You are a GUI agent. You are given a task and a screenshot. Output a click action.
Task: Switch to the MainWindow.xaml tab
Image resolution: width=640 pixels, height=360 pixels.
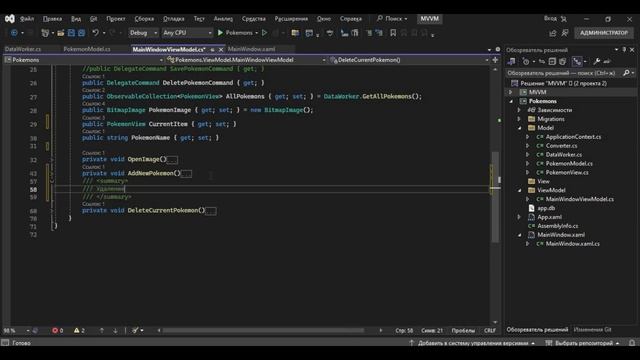251,49
